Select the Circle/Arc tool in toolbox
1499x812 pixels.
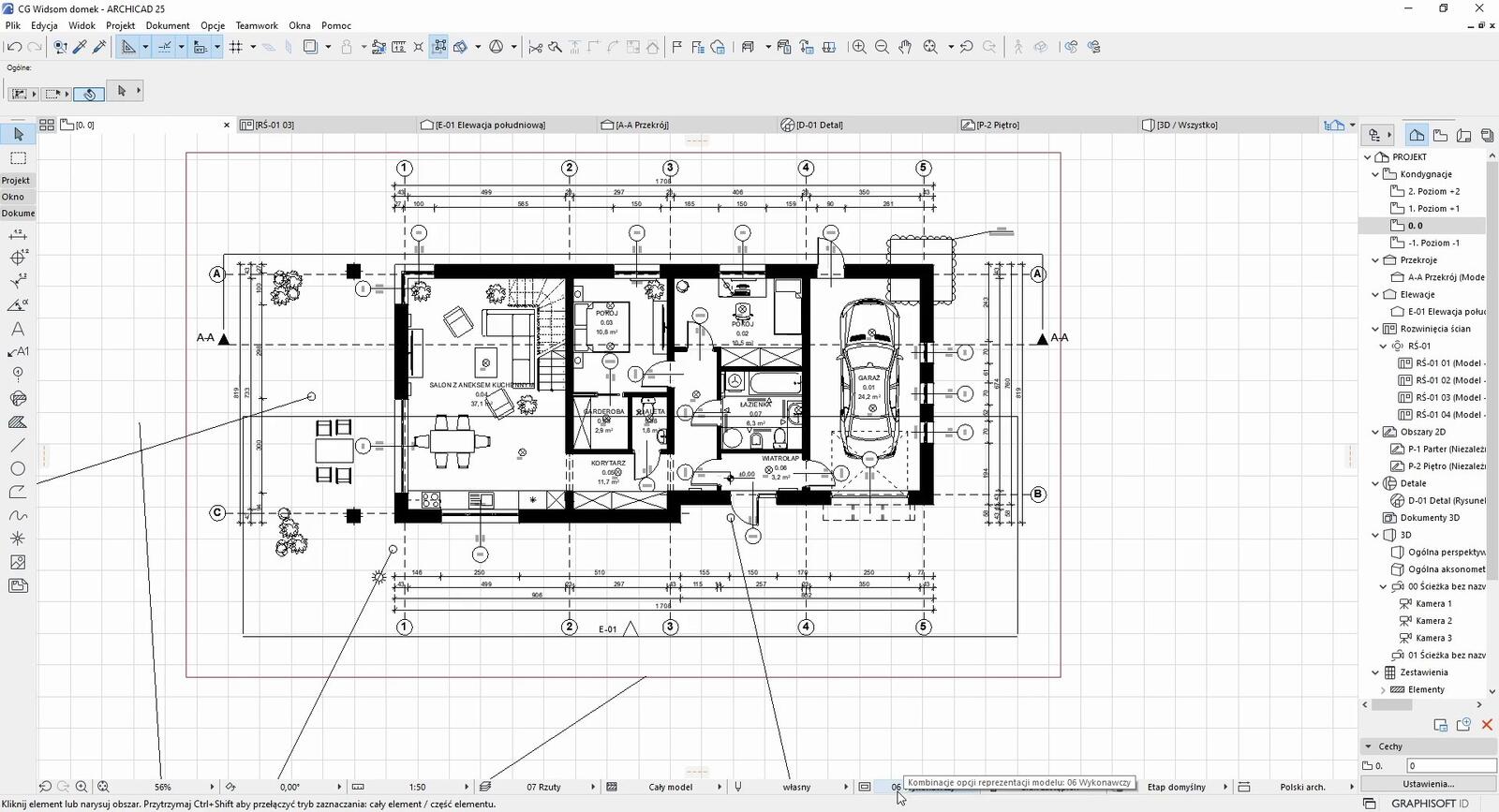click(x=18, y=469)
